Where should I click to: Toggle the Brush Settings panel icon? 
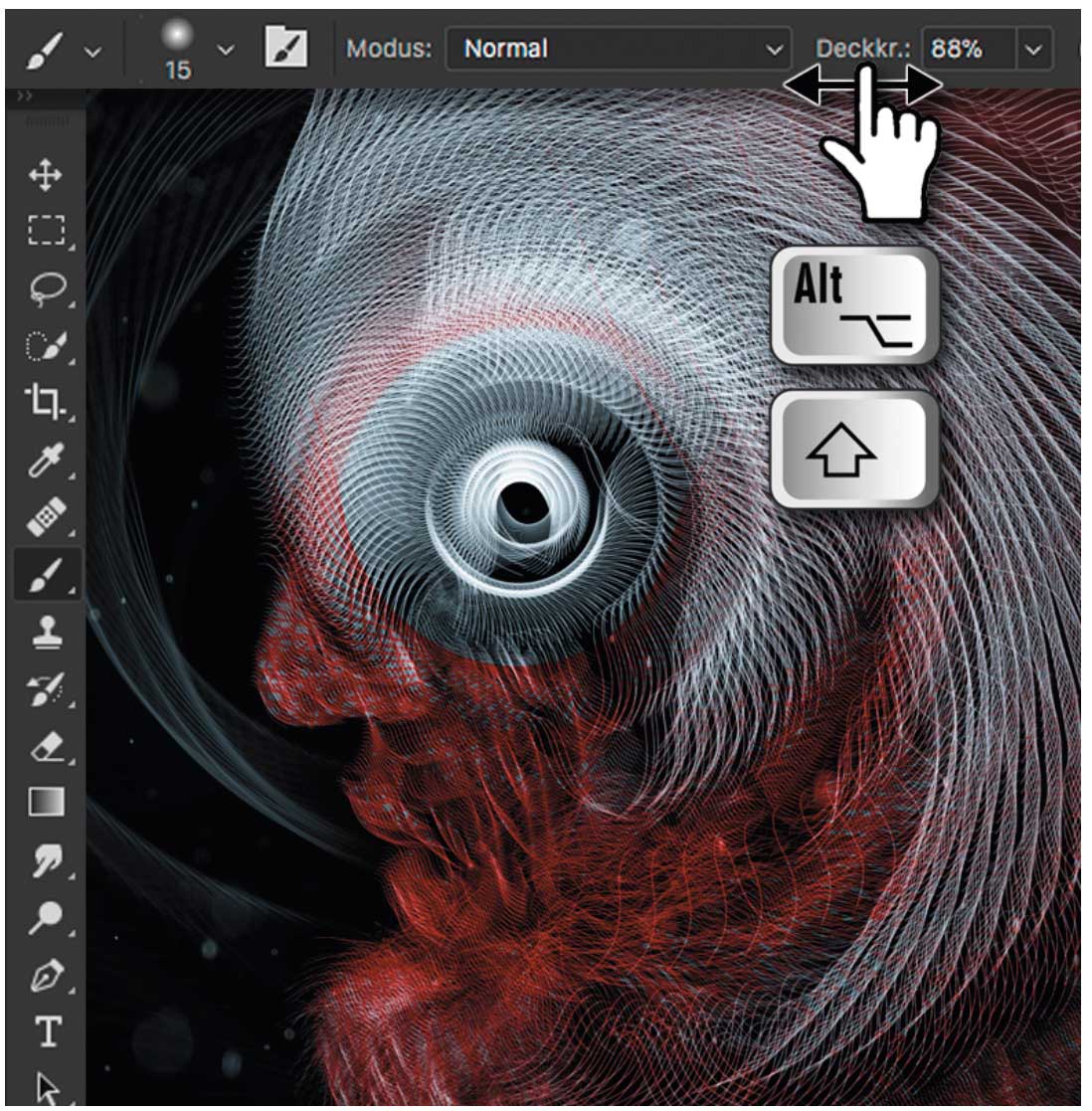point(285,48)
